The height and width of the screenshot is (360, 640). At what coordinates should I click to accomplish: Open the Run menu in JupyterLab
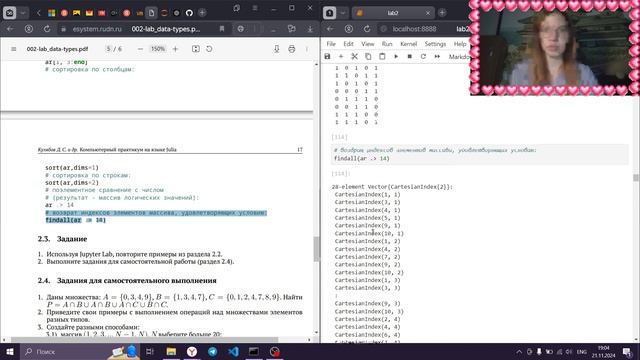click(x=387, y=44)
